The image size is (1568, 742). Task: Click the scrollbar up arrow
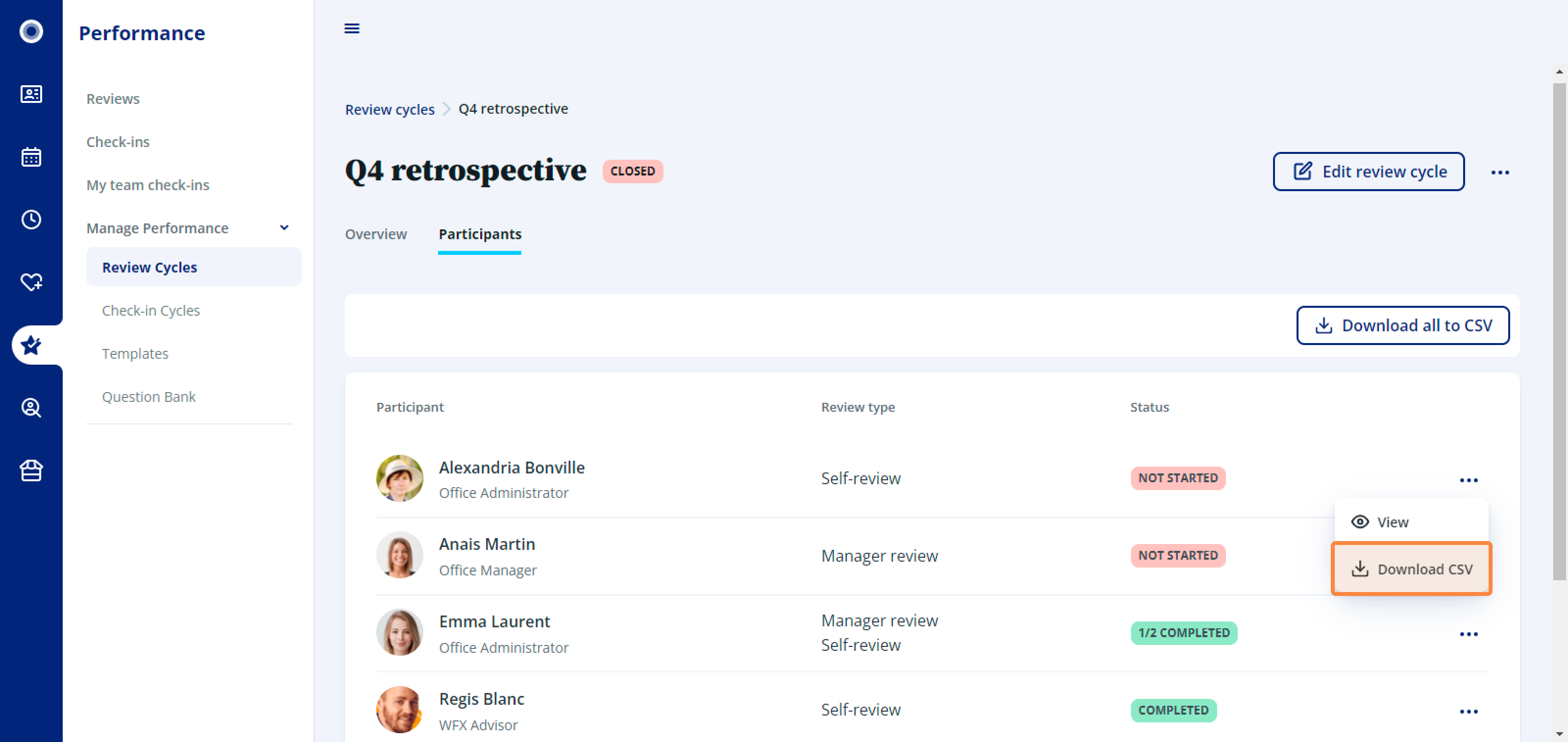click(1559, 72)
